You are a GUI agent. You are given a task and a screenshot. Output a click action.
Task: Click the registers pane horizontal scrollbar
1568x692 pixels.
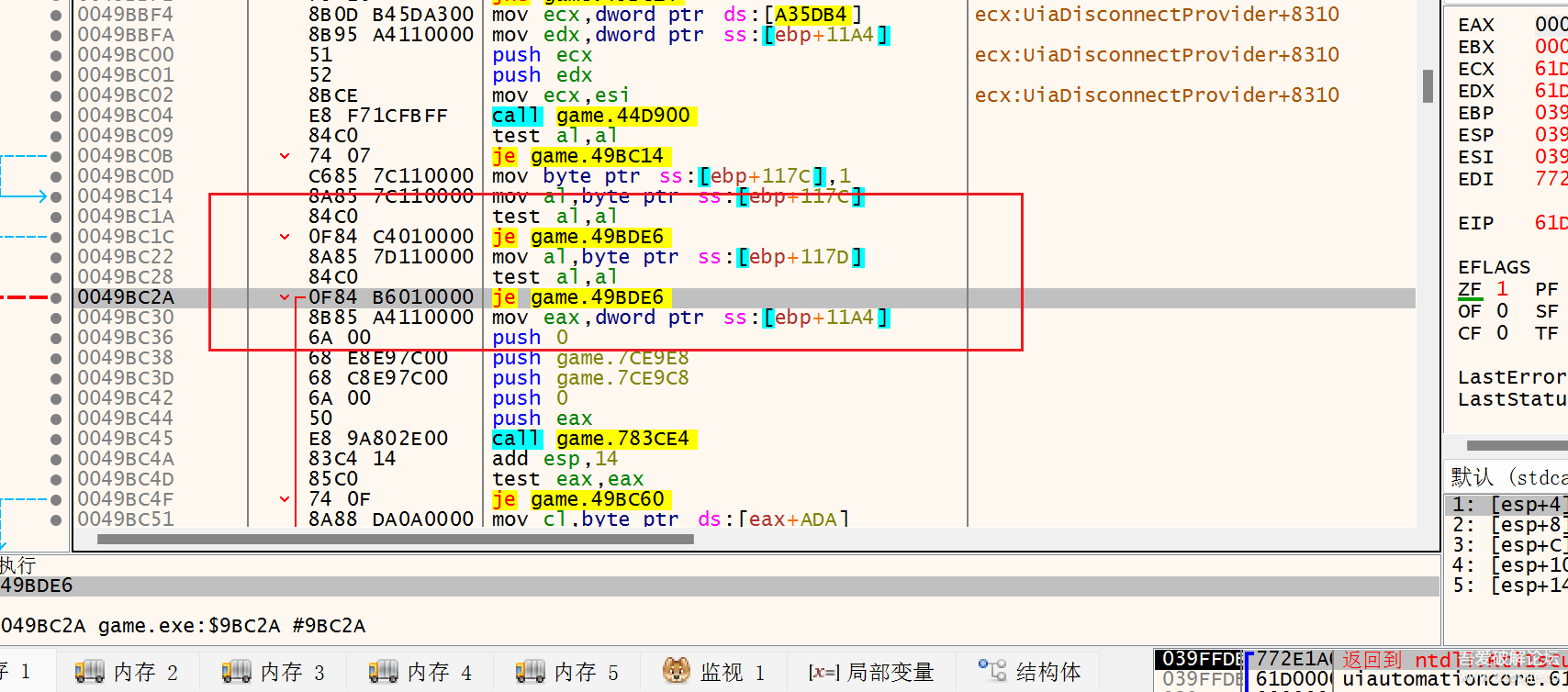point(1517,445)
